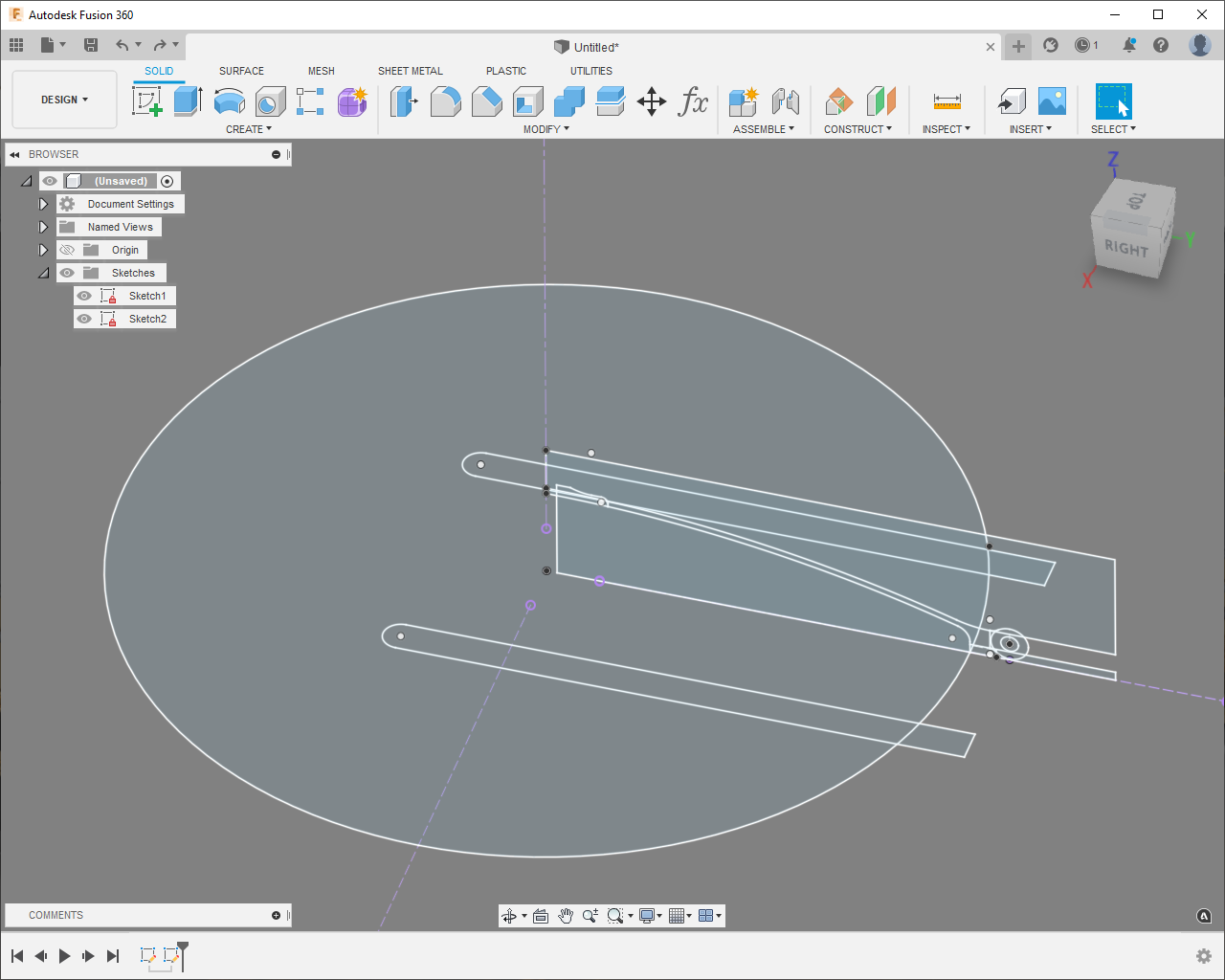Open the CONSTRUCT menu label
The height and width of the screenshot is (980, 1225).
tap(857, 129)
